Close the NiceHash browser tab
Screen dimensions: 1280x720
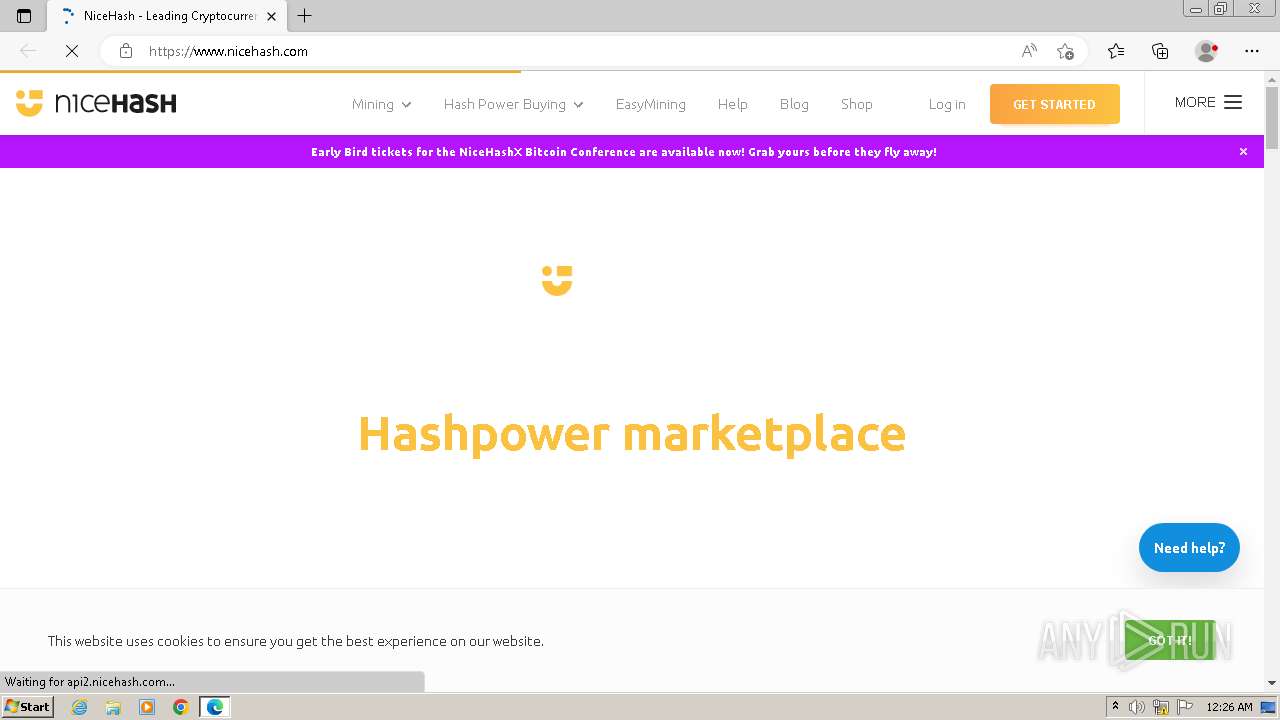[271, 16]
